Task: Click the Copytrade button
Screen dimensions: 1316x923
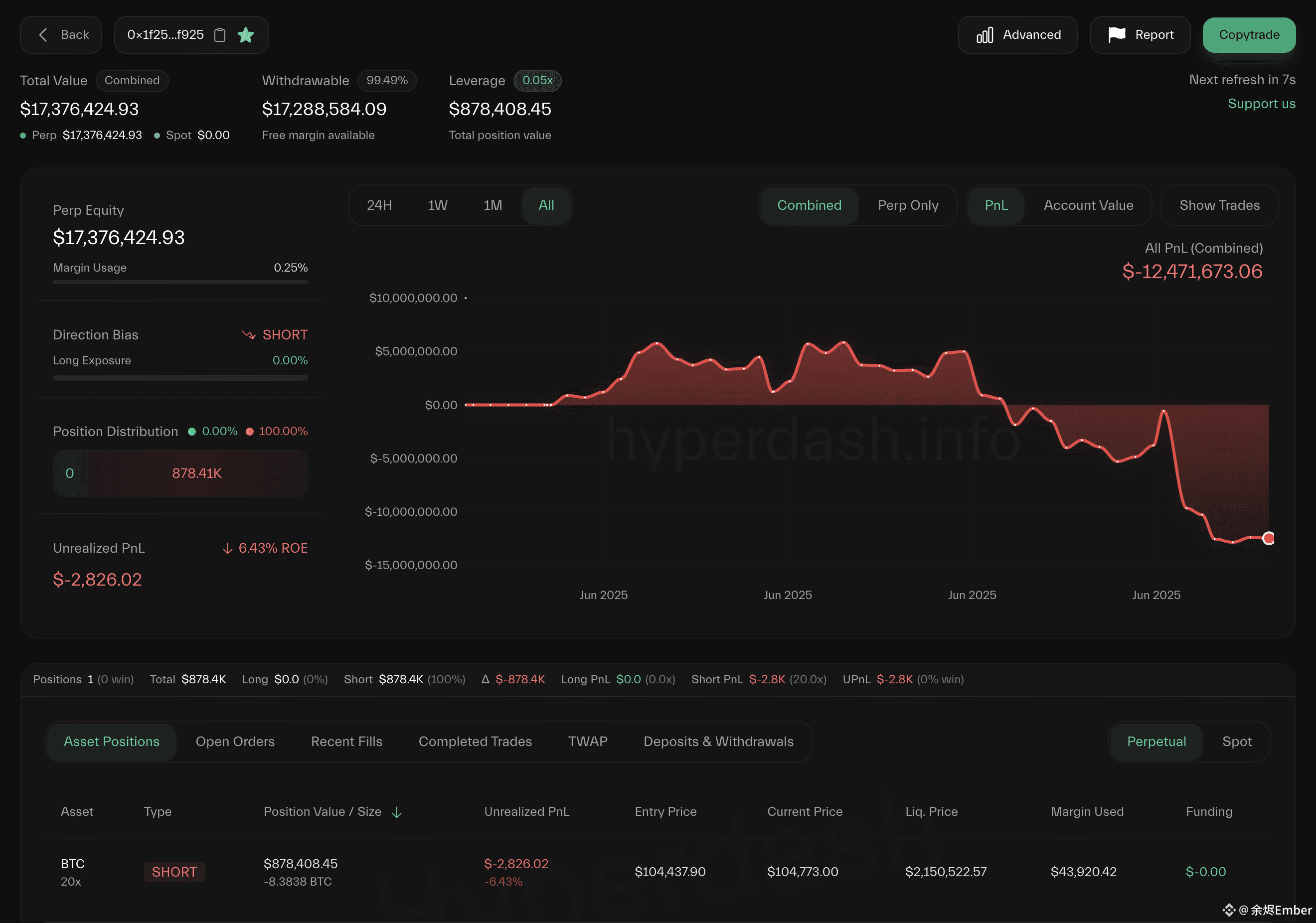Action: [1248, 35]
